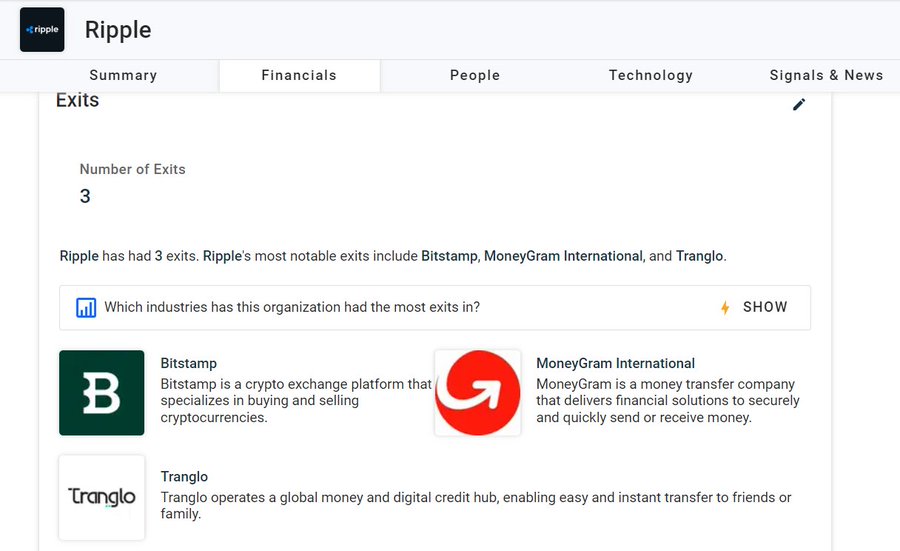The height and width of the screenshot is (551, 900).
Task: Click the bar chart insights icon
Action: (x=86, y=308)
